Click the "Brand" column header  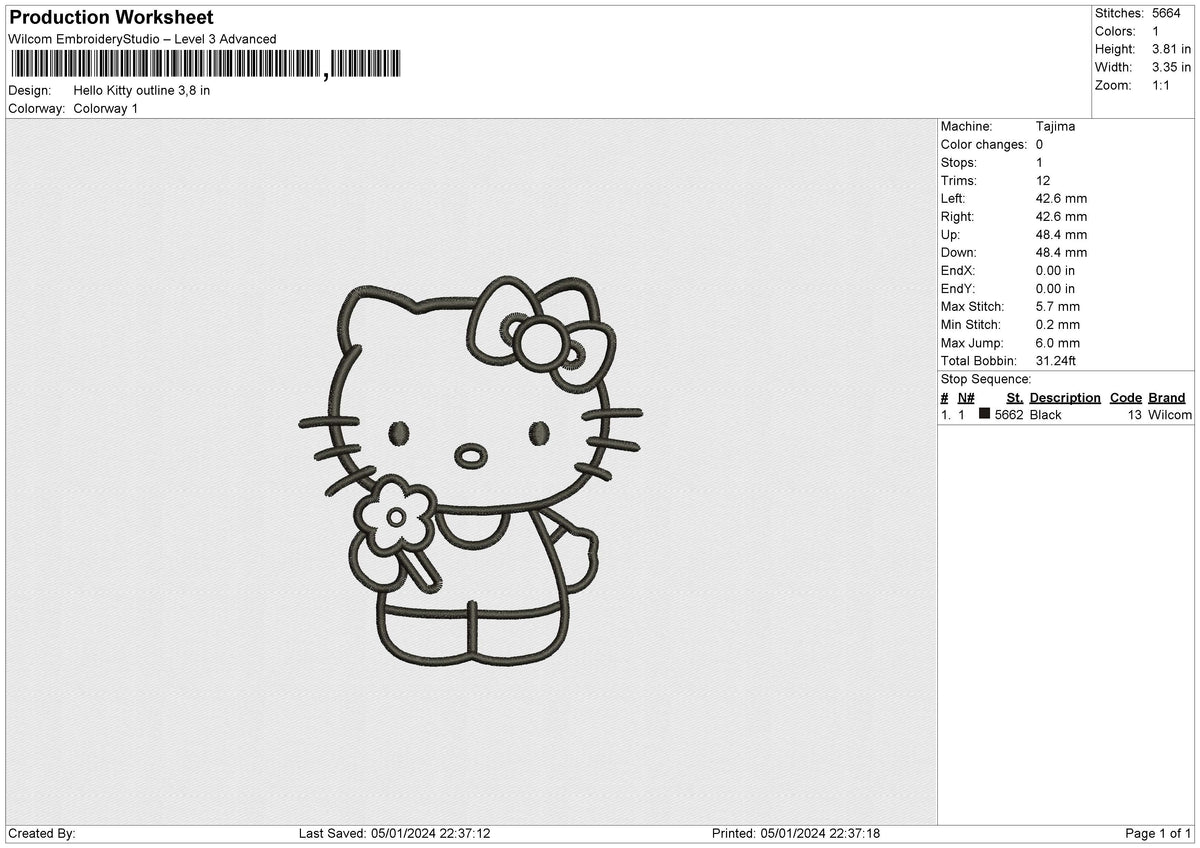pyautogui.click(x=1167, y=397)
